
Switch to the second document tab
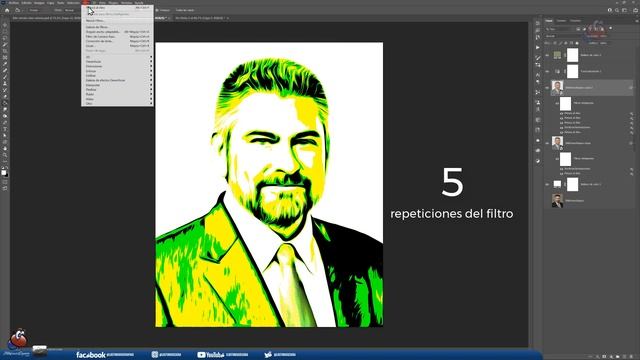point(200,18)
